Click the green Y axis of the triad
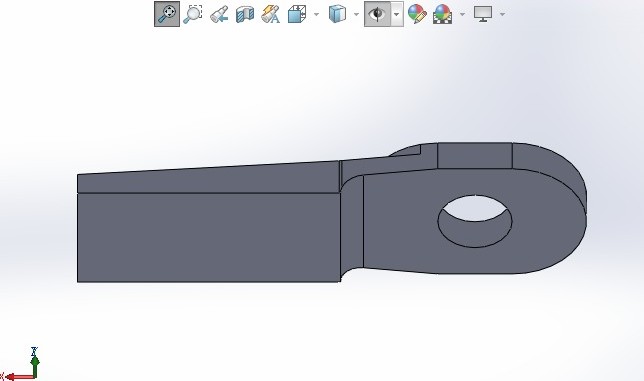 tap(35, 367)
